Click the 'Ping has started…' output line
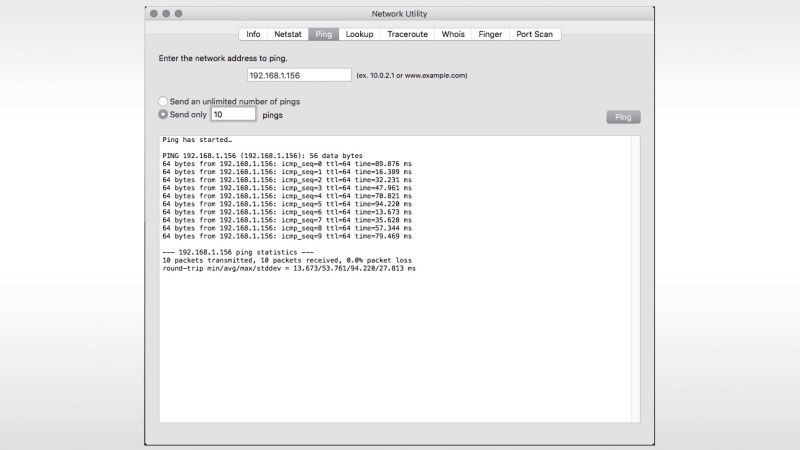 197,140
